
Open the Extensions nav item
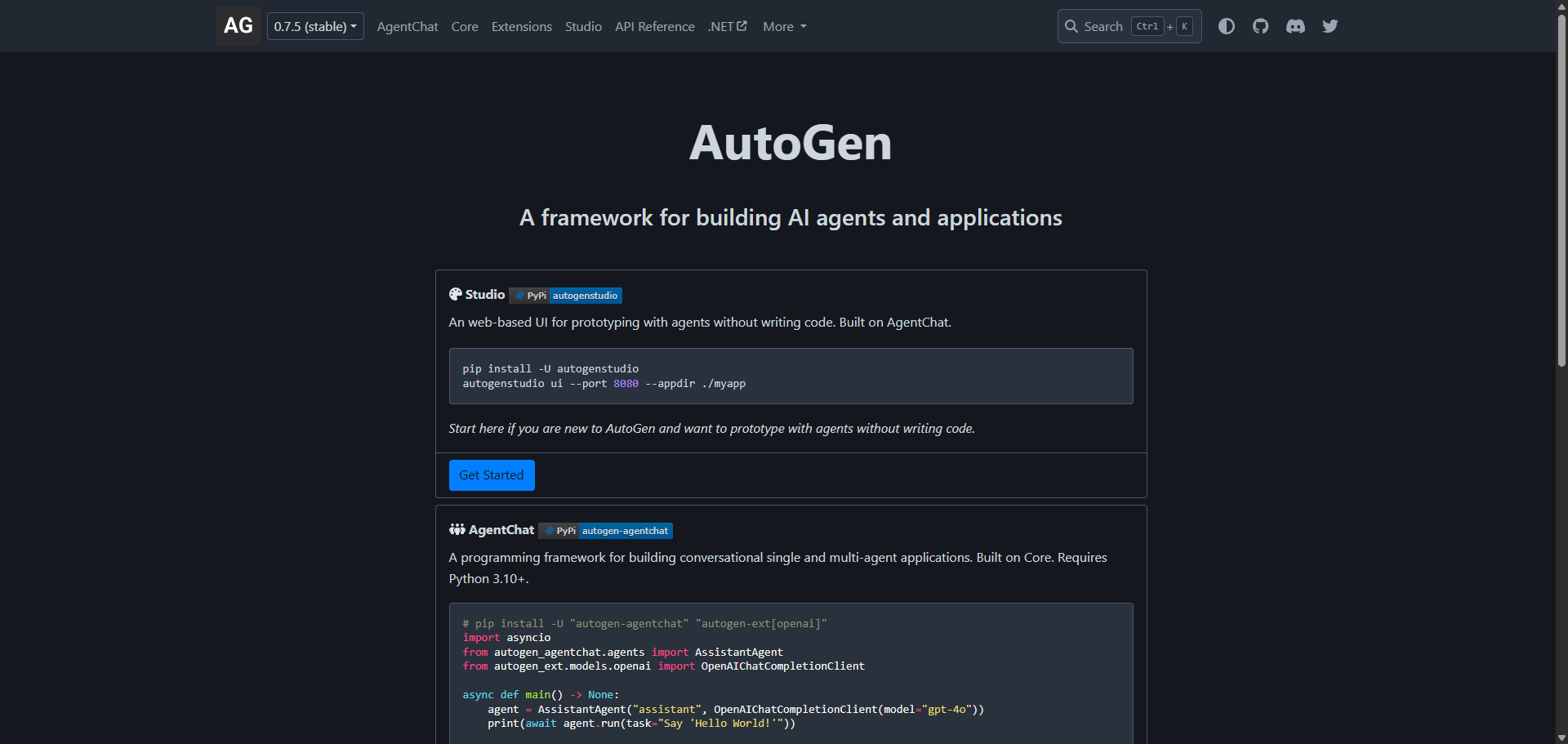pyautogui.click(x=521, y=27)
